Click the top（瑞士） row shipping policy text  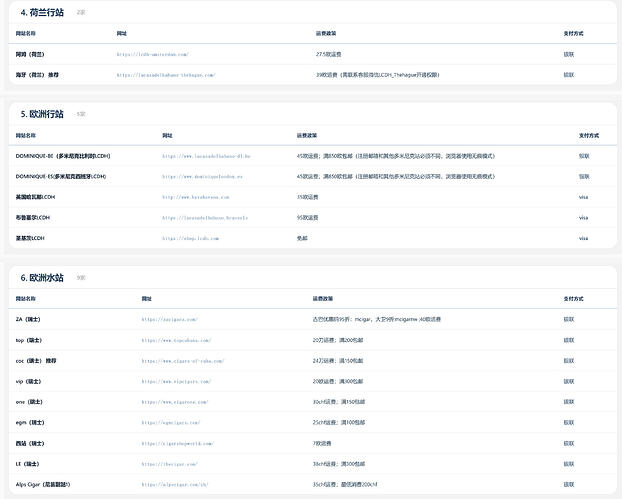coord(338,340)
